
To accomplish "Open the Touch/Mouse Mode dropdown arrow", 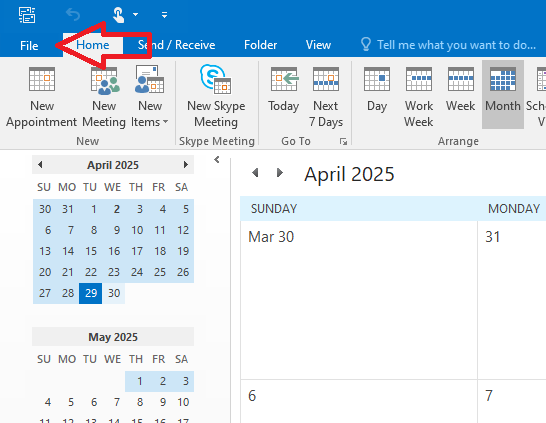I will coord(135,15).
